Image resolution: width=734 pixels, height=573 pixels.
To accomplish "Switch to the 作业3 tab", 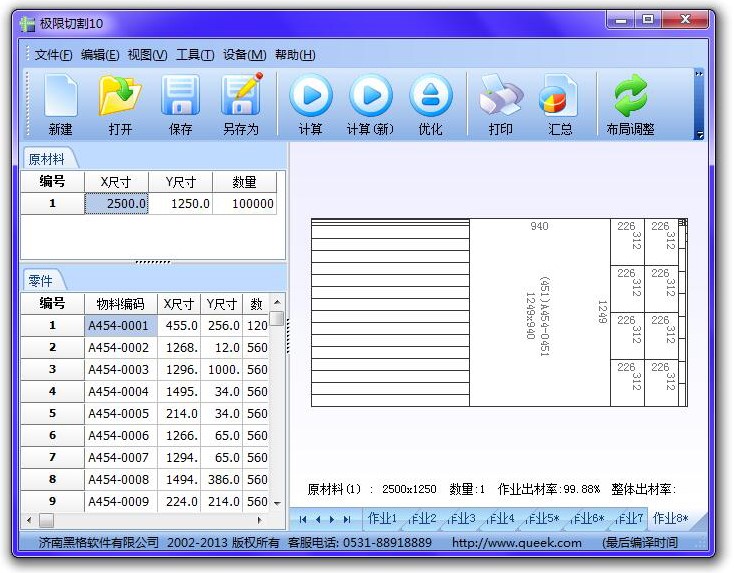I will point(462,518).
